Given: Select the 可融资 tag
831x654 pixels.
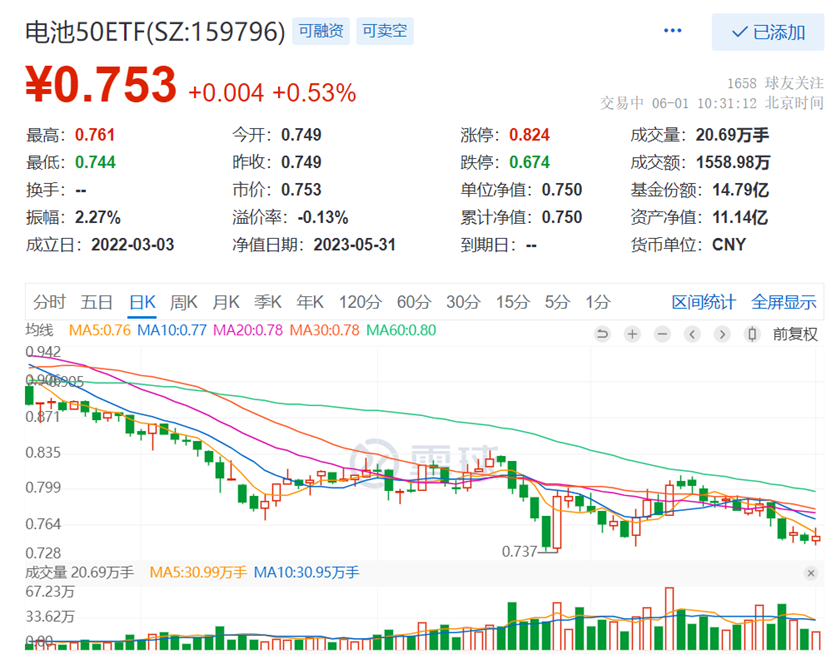Looking at the screenshot, I should [x=321, y=31].
